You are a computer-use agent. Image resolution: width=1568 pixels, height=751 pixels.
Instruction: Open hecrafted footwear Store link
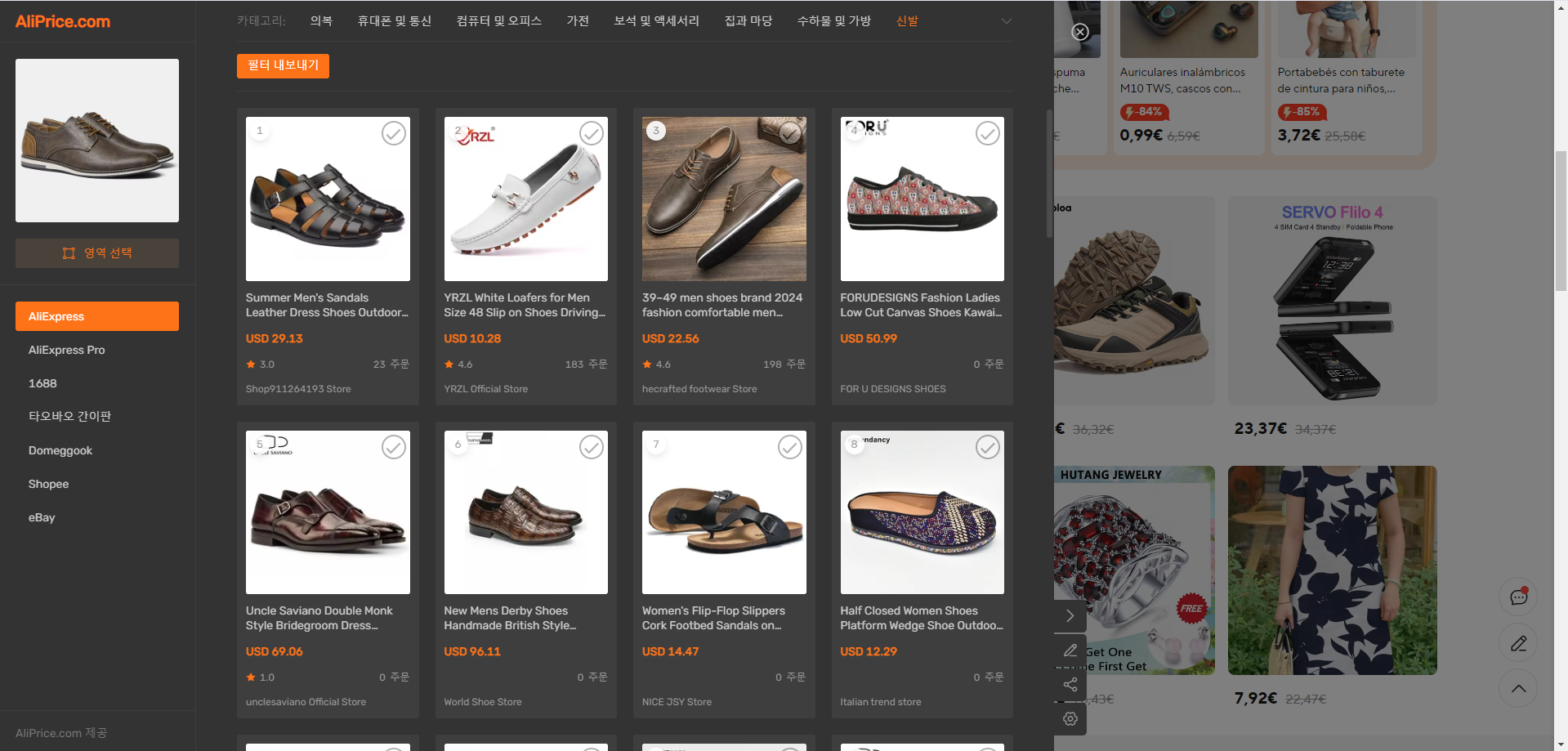(699, 389)
